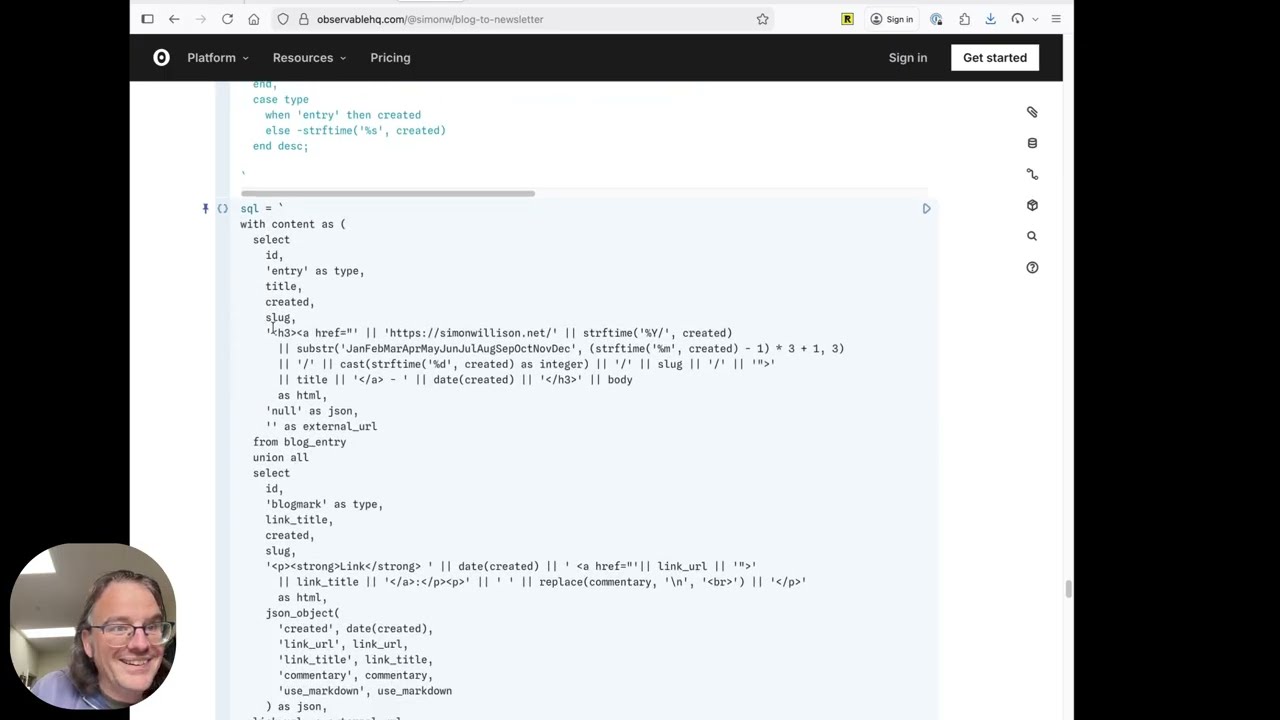Open the browser sidebar panel icon
Viewport: 1280px width, 720px height.
[x=147, y=19]
